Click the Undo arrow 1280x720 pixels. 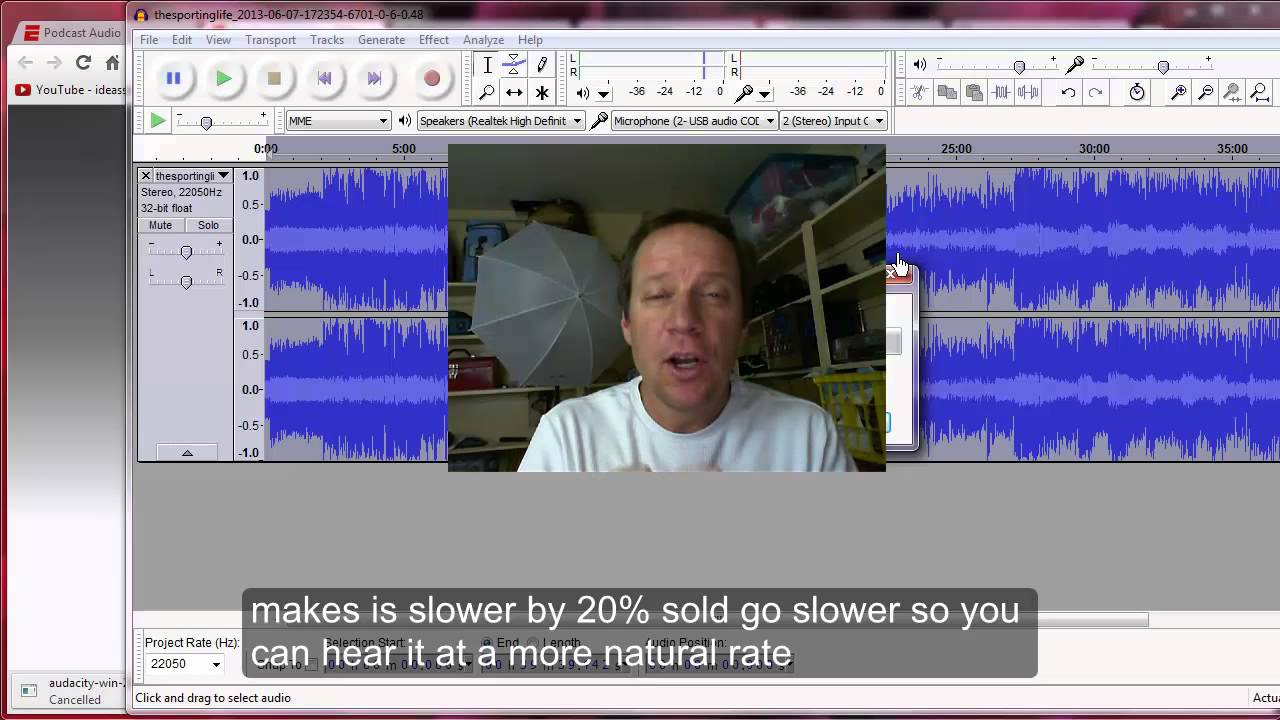coord(1068,92)
